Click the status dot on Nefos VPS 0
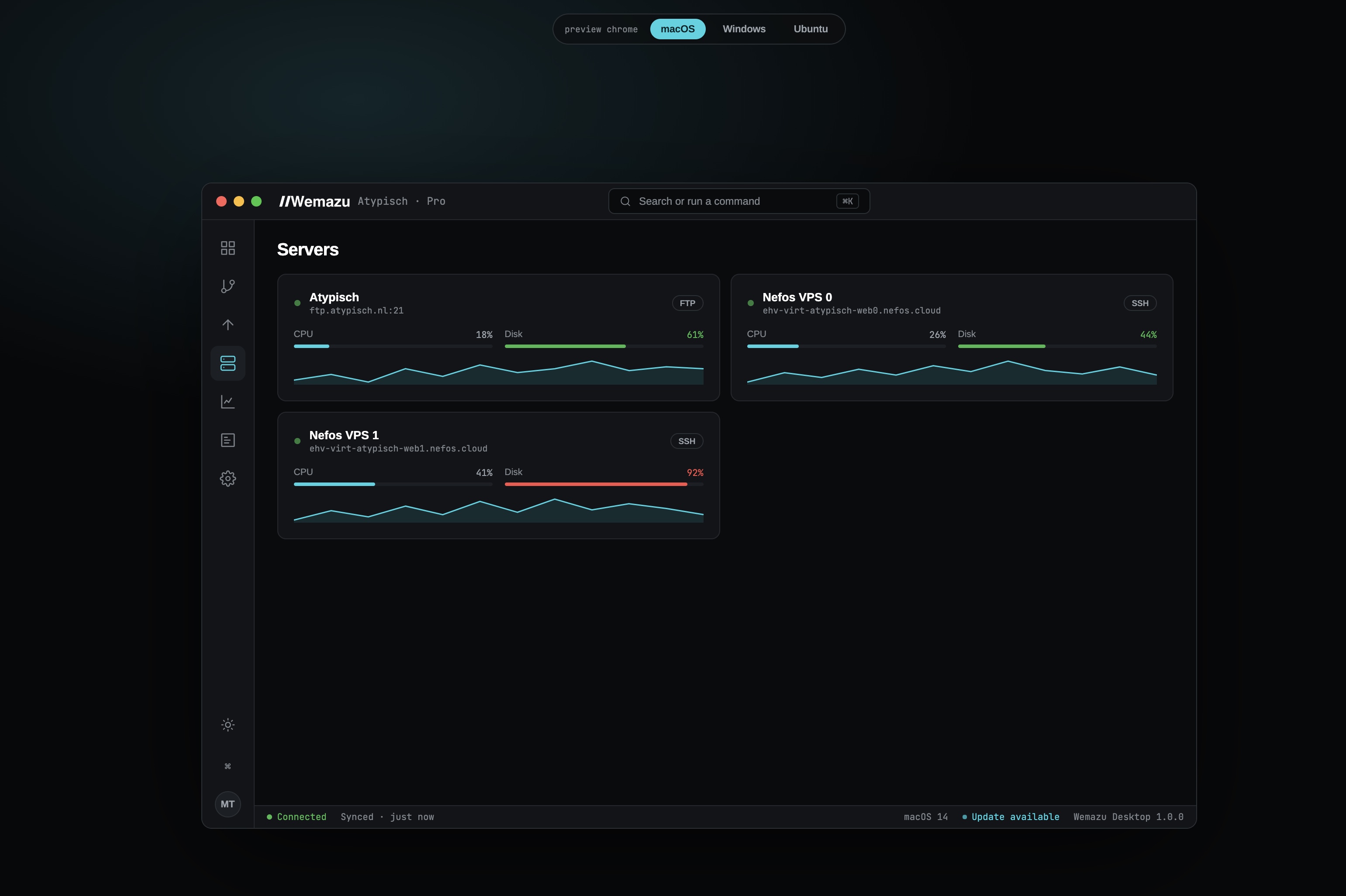 pyautogui.click(x=750, y=303)
